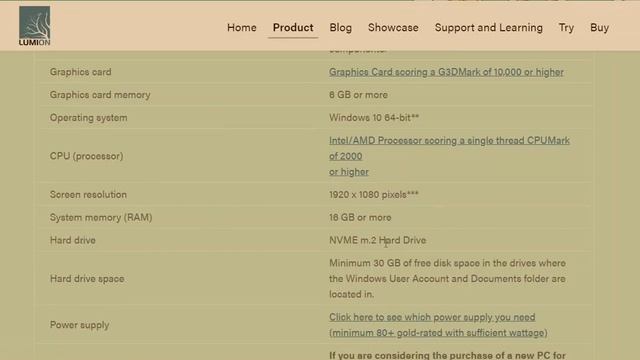Screen dimensions: 640x360
Task: Go to the Home page
Action: point(242,28)
